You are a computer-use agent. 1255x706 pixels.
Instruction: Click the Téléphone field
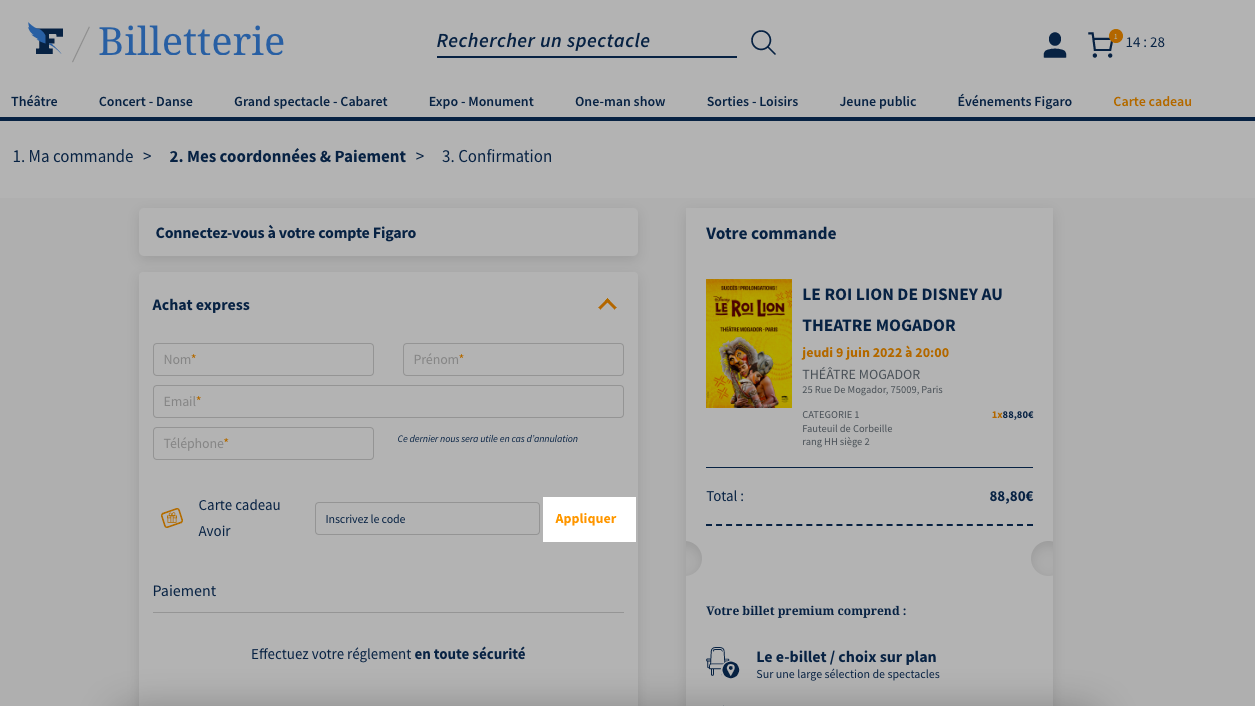(x=263, y=443)
